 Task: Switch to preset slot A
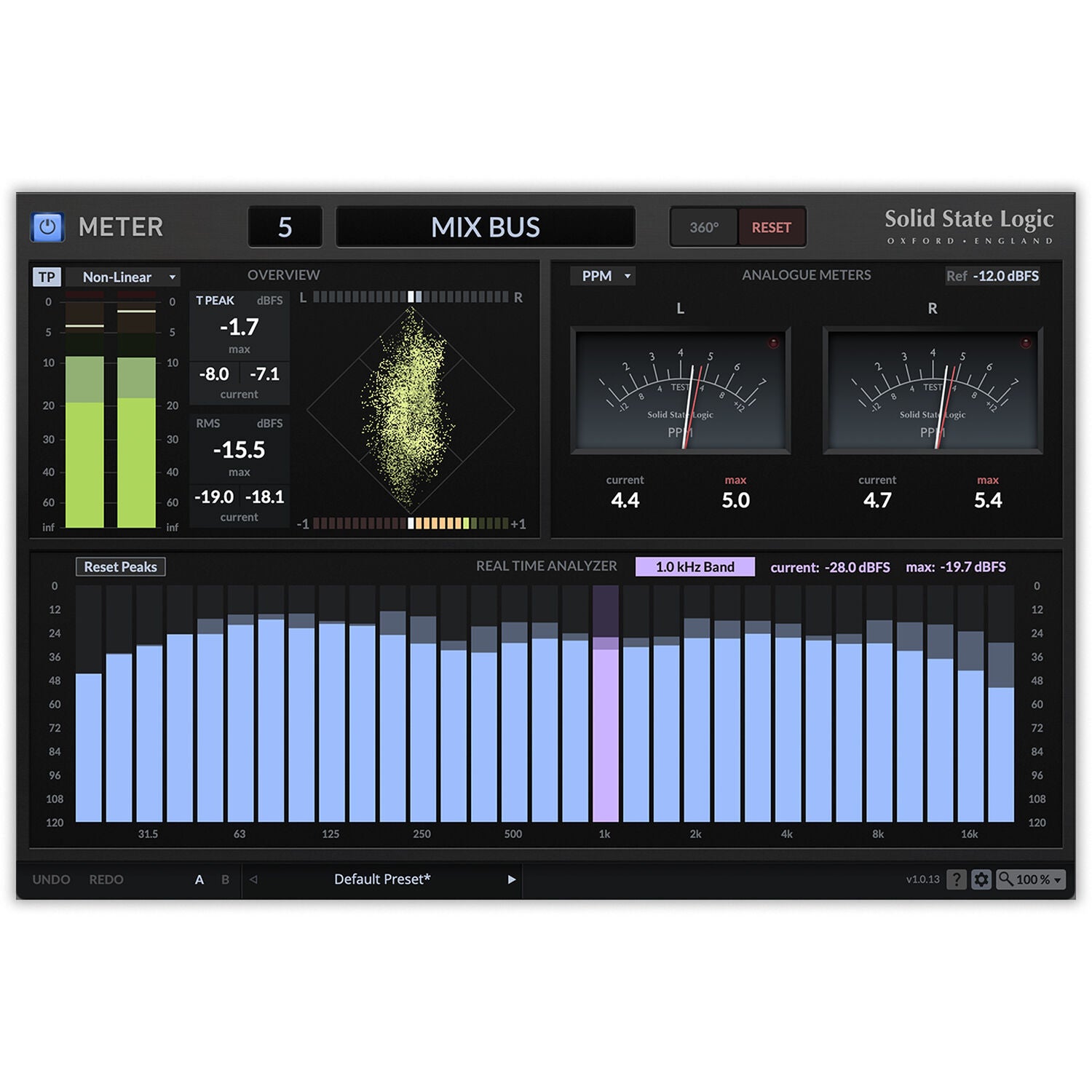coord(199,879)
